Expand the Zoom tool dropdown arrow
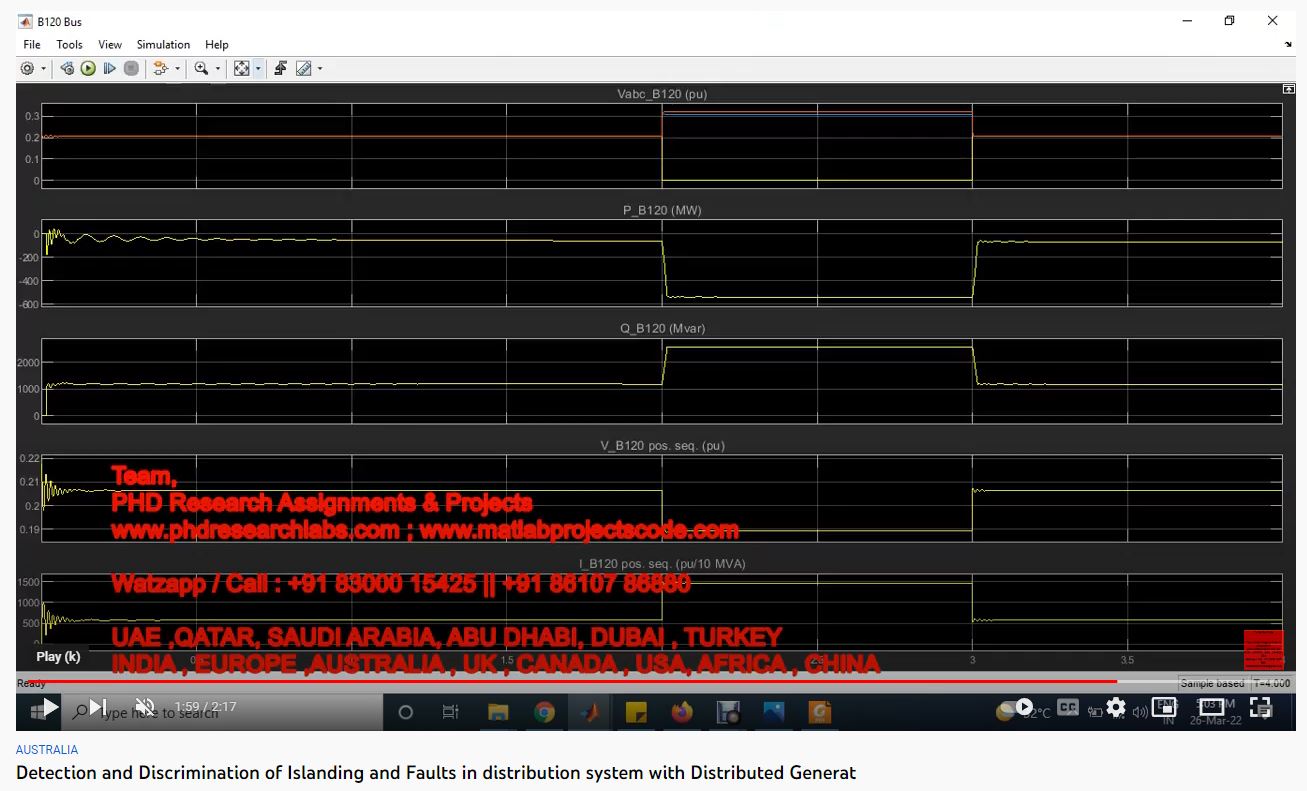 (x=217, y=69)
